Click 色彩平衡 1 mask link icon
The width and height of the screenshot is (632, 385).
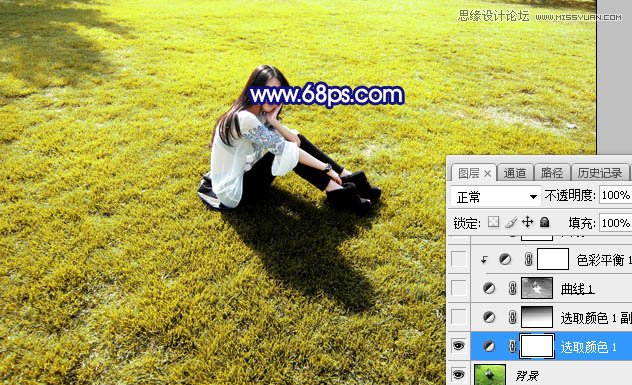[x=528, y=259]
